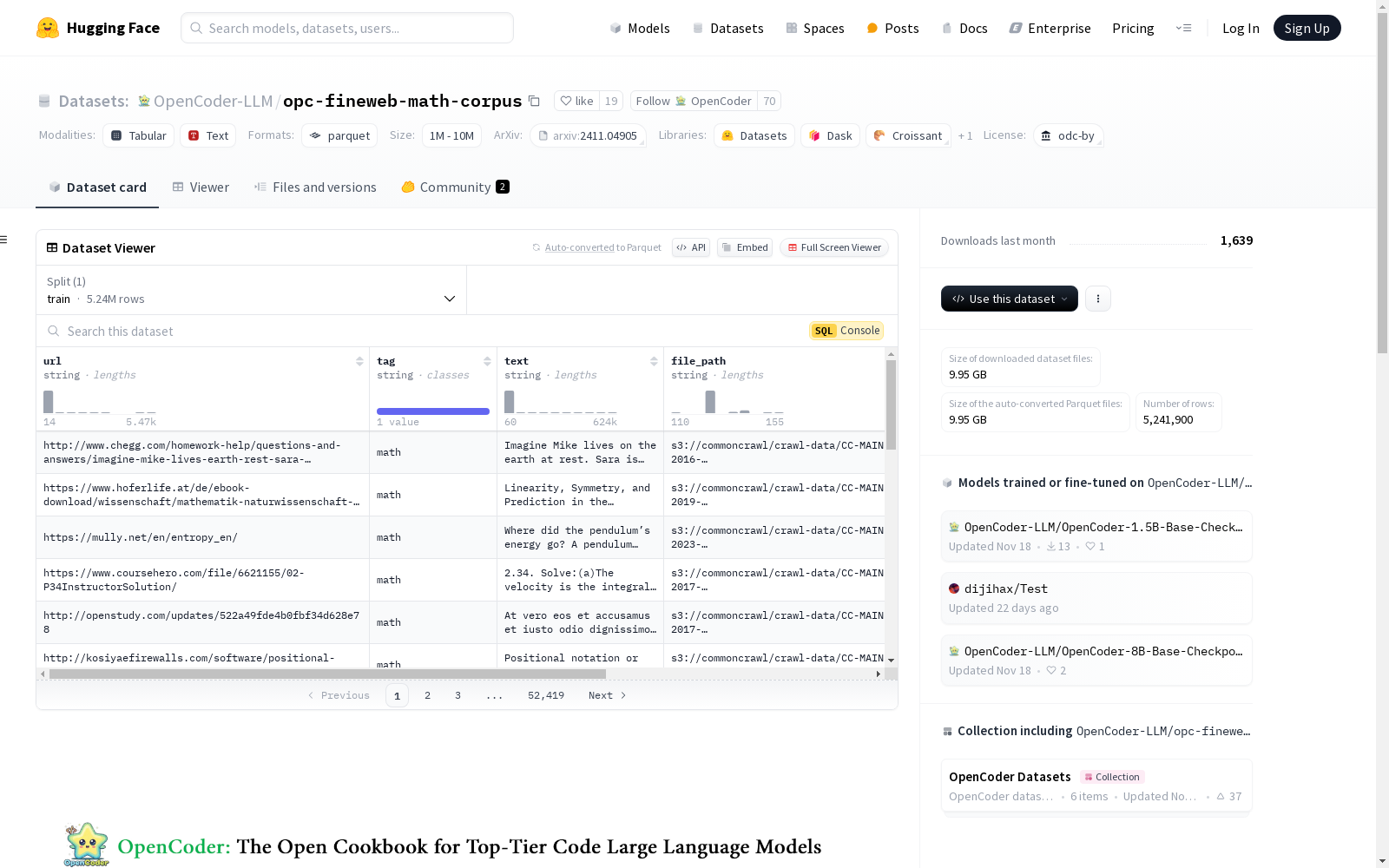Select the parquet format tag
This screenshot has height=868, width=1389.
coord(339,136)
